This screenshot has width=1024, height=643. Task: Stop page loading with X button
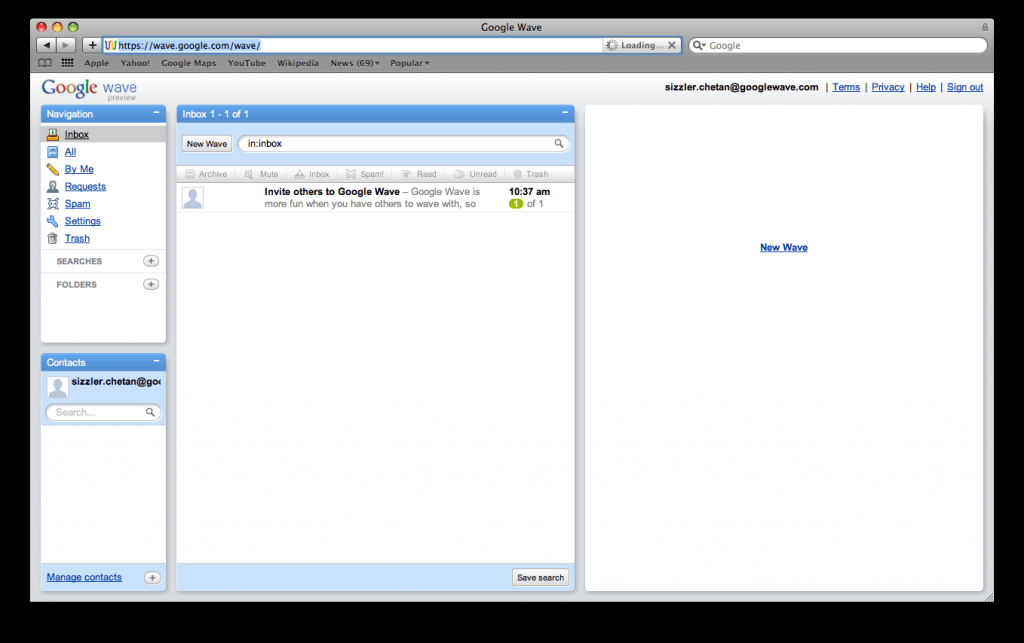click(x=671, y=45)
